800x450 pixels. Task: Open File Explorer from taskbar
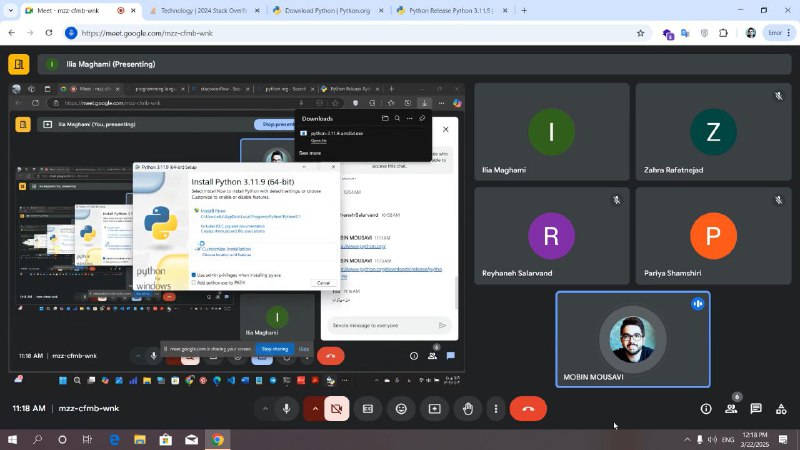click(x=140, y=439)
